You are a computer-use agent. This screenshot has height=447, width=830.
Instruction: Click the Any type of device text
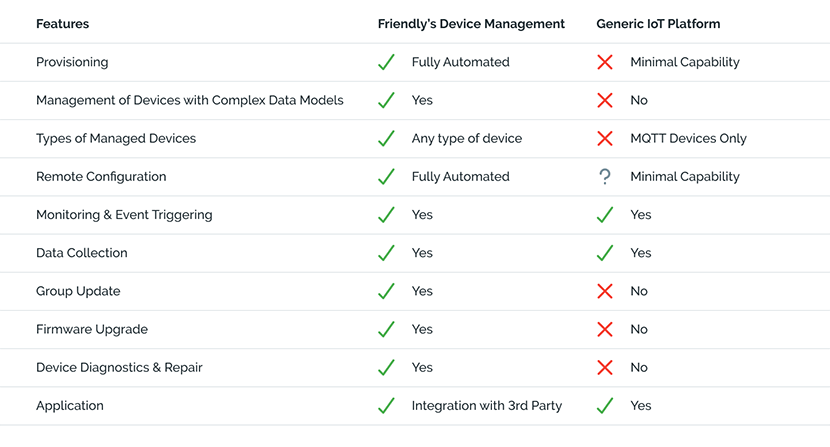tap(466, 138)
